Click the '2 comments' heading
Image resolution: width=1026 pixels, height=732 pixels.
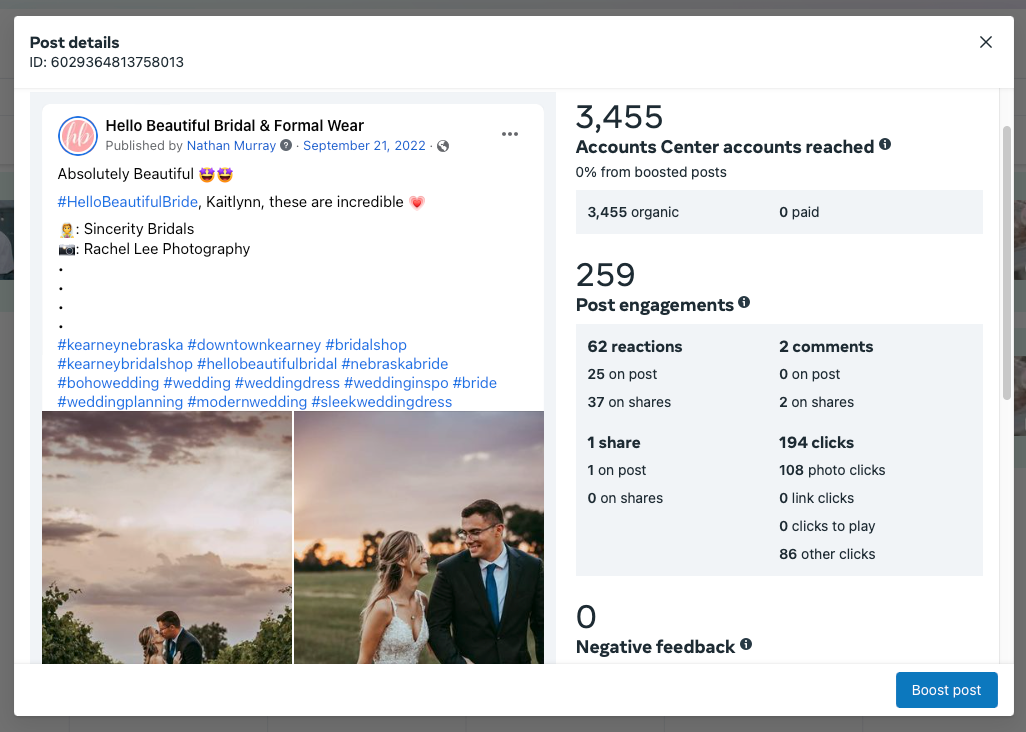coord(826,347)
